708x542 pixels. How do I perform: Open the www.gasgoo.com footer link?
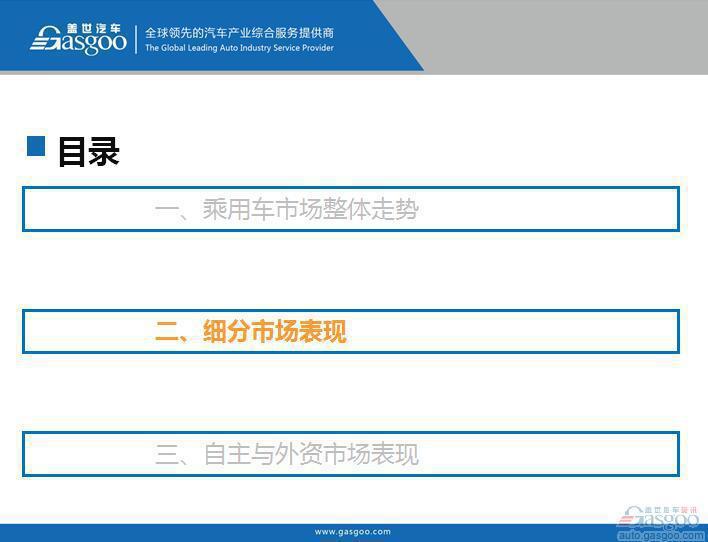click(x=353, y=532)
